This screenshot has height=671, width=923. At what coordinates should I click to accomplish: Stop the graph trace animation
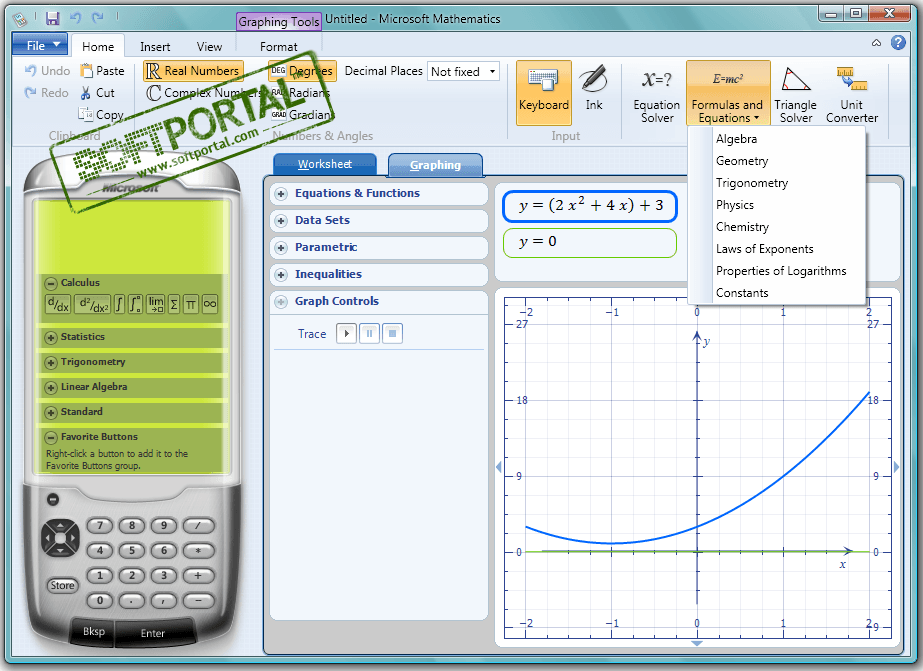[x=392, y=334]
